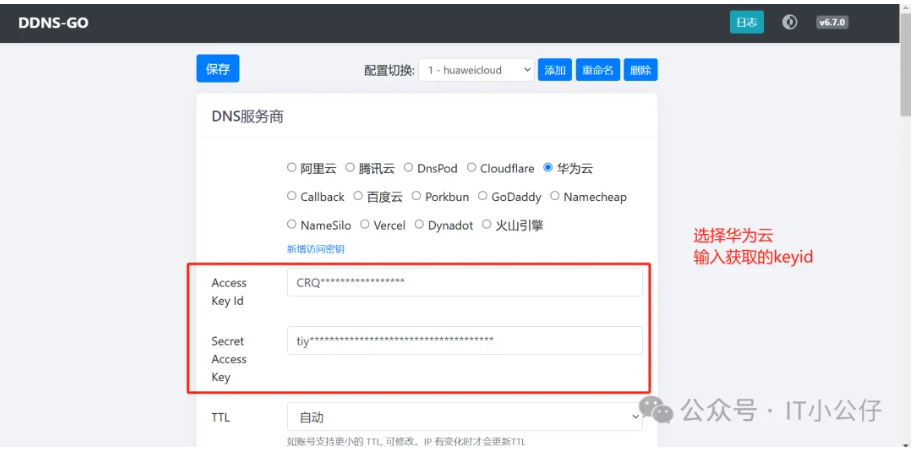Choose DnsPod as DNS provider
This screenshot has width=918, height=453.
(x=408, y=168)
